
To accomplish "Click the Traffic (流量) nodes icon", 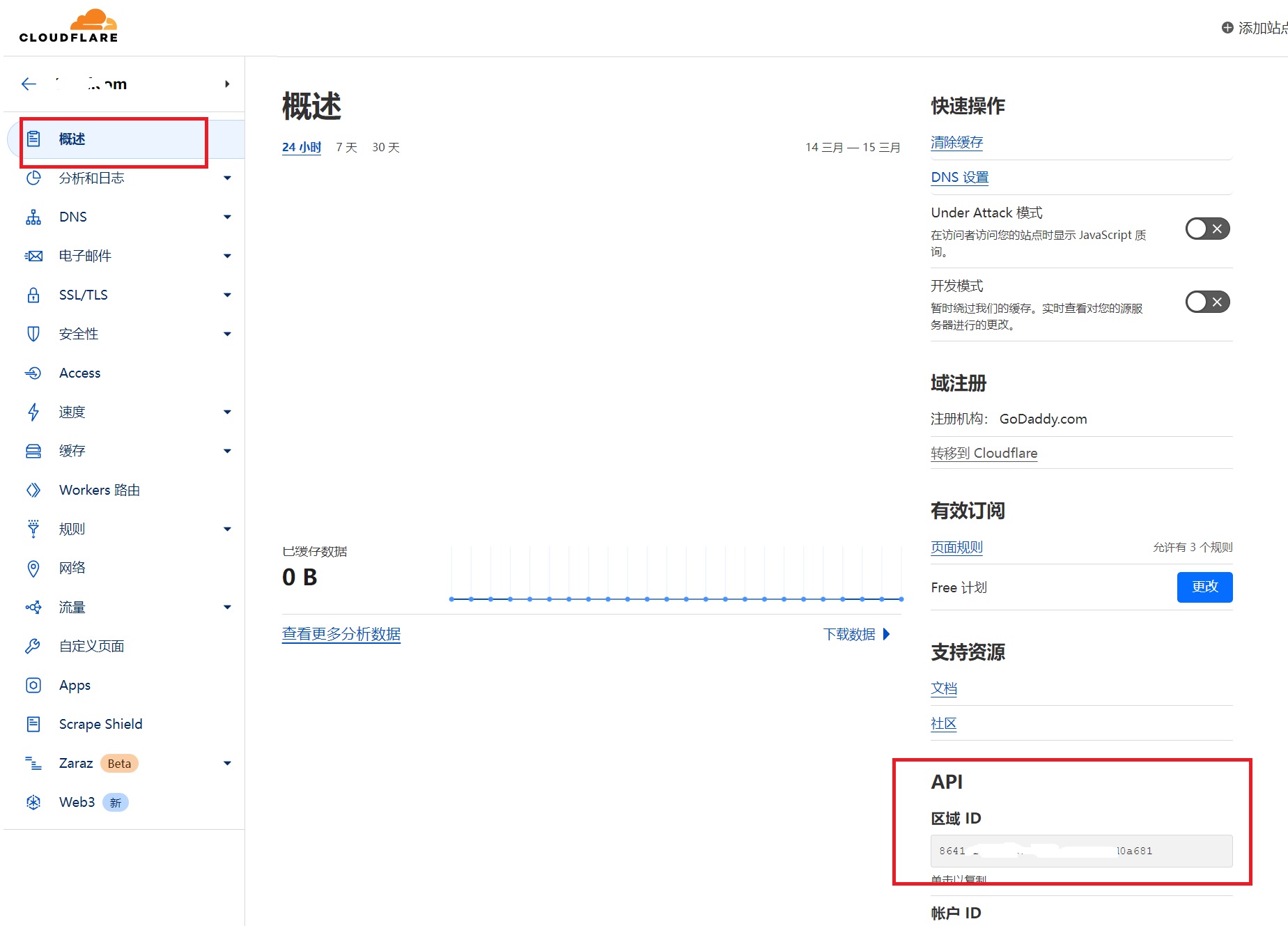I will (33, 607).
